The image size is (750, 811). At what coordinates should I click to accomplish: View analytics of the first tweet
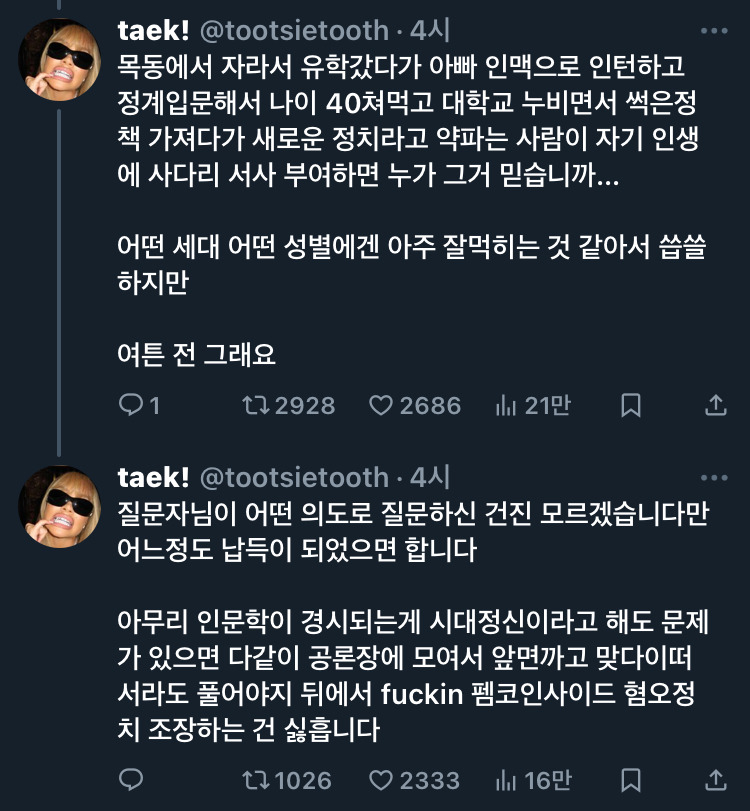pos(506,405)
